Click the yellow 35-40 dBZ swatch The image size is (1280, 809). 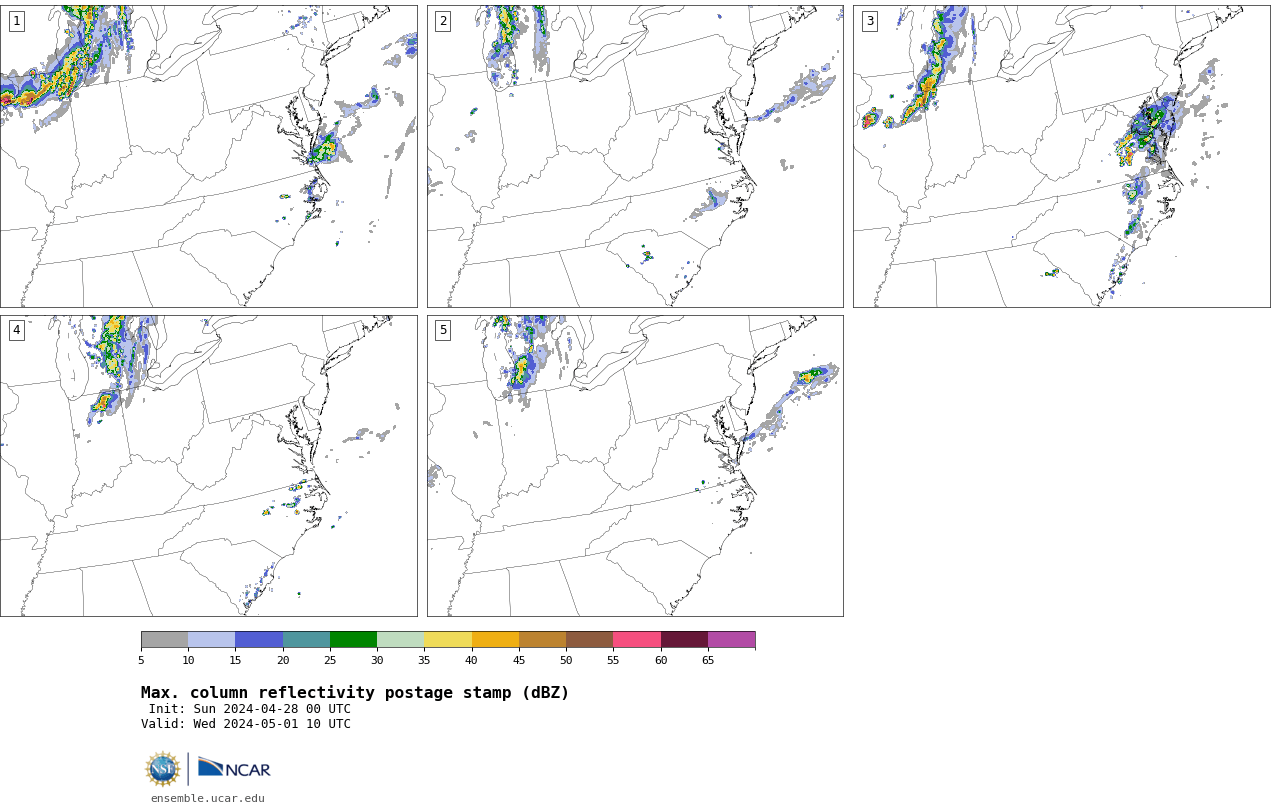point(448,640)
